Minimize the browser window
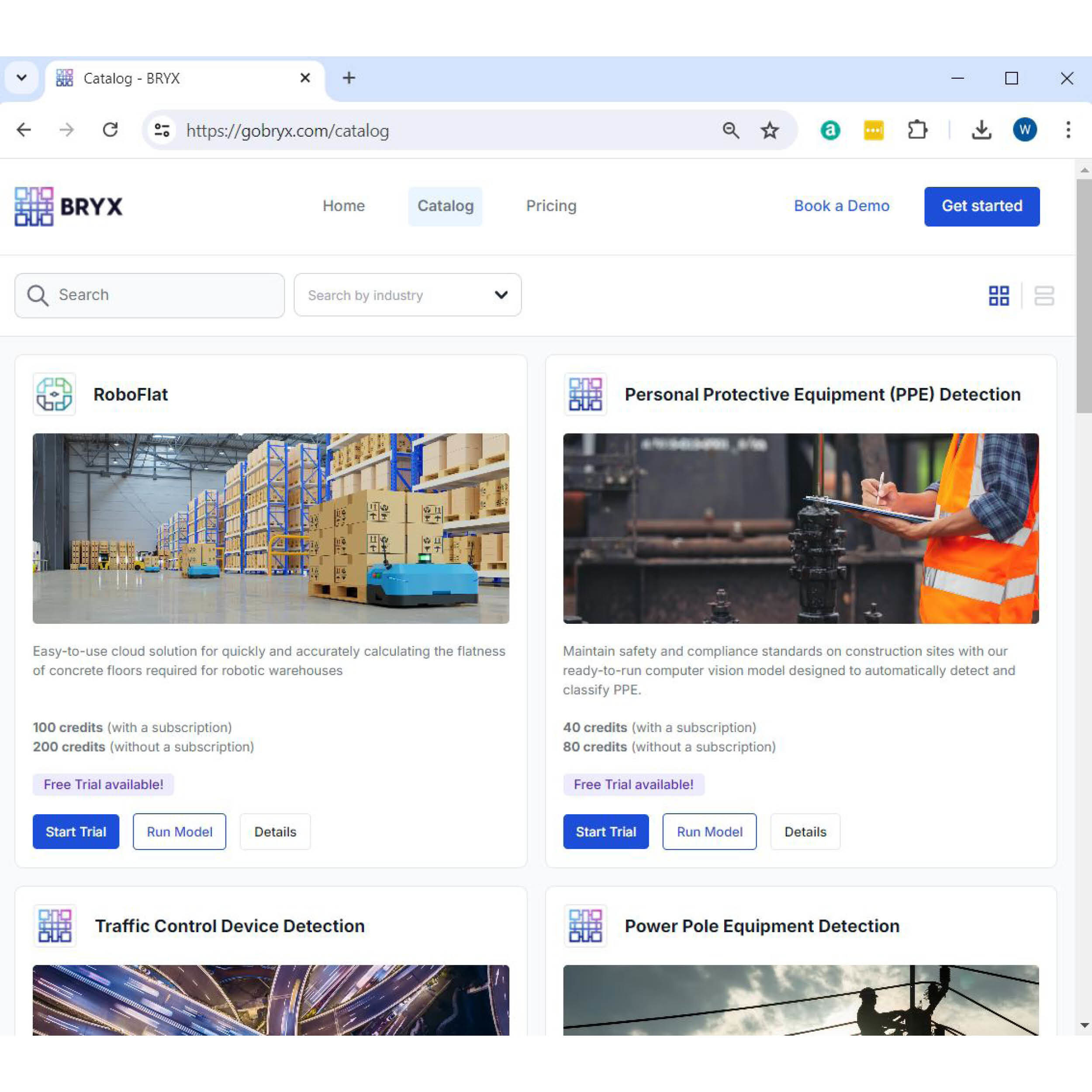1092x1092 pixels. (957, 78)
